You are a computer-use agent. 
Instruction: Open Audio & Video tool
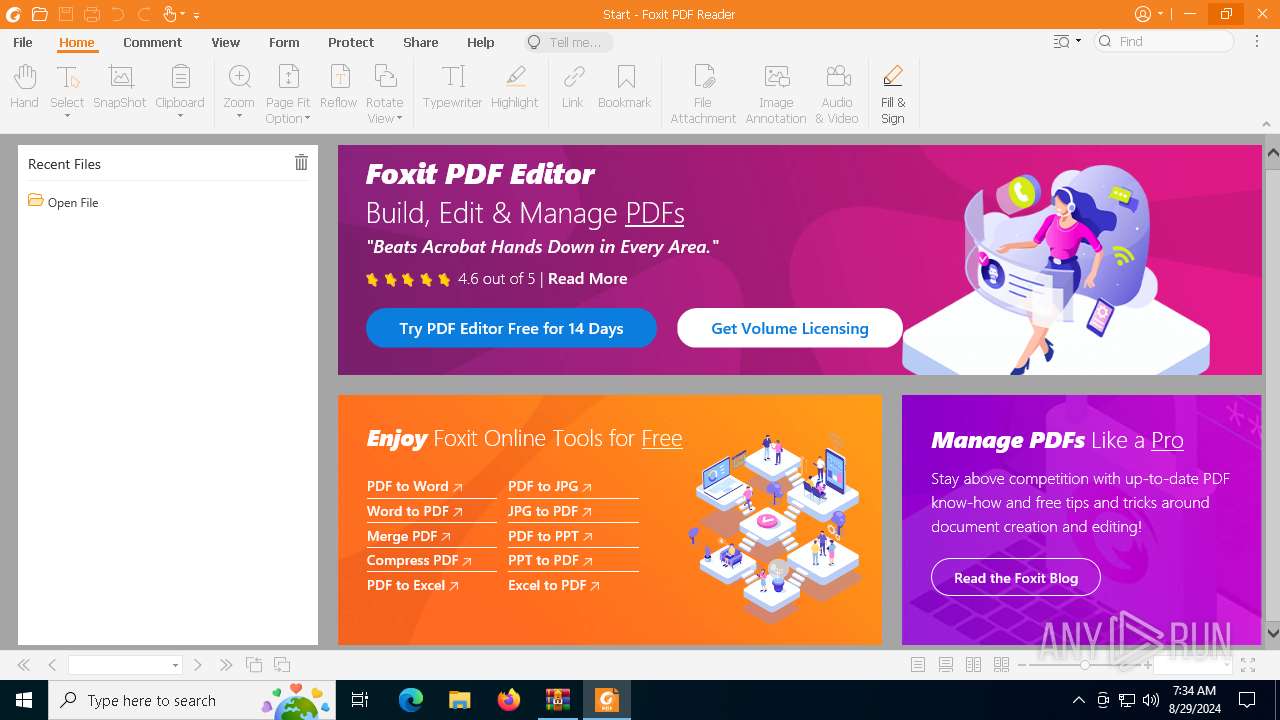[837, 94]
